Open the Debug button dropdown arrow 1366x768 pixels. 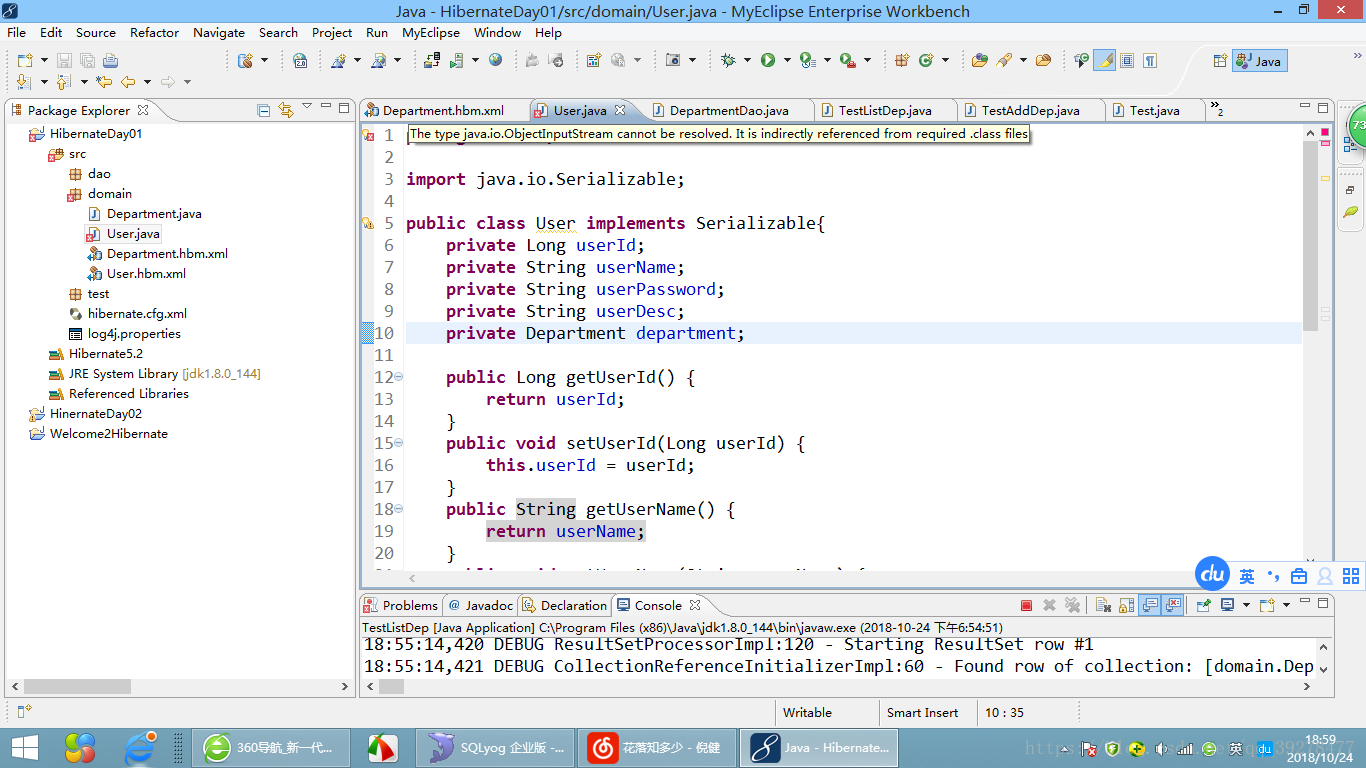tap(747, 60)
